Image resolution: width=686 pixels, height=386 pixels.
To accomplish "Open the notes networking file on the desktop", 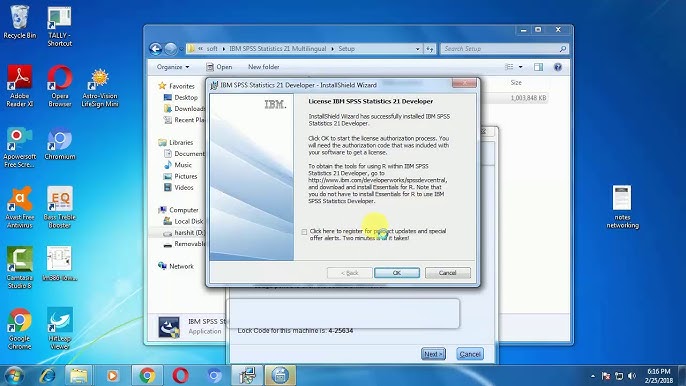I will (x=622, y=207).
